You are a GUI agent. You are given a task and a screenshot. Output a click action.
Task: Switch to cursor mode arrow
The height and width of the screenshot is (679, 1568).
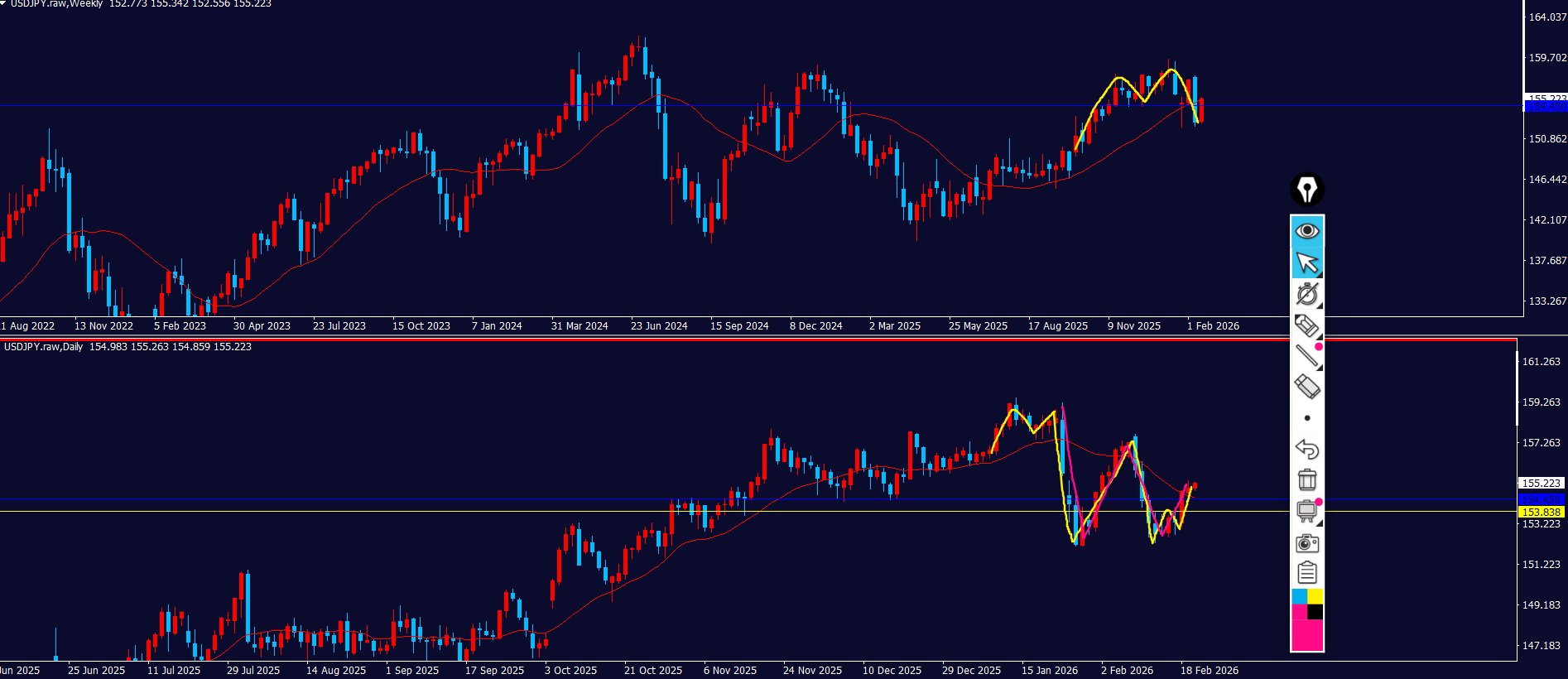[x=1306, y=262]
